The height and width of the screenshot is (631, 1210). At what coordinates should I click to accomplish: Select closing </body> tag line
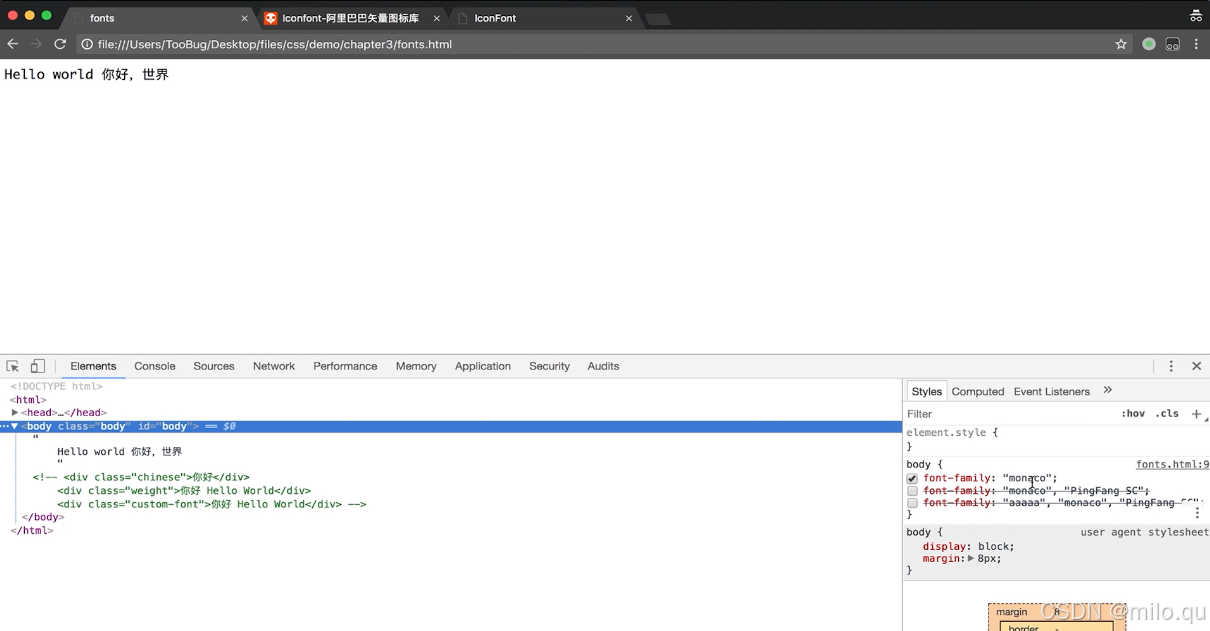tap(42, 517)
